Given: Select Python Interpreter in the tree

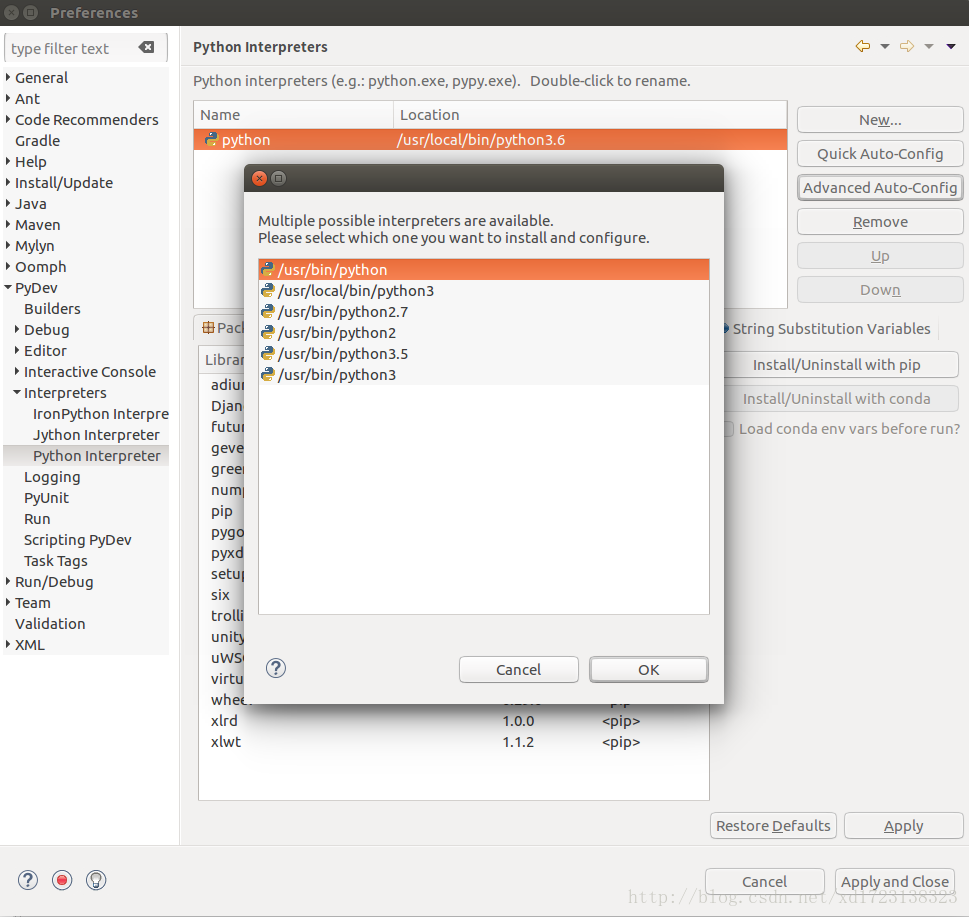Looking at the screenshot, I should click(97, 455).
